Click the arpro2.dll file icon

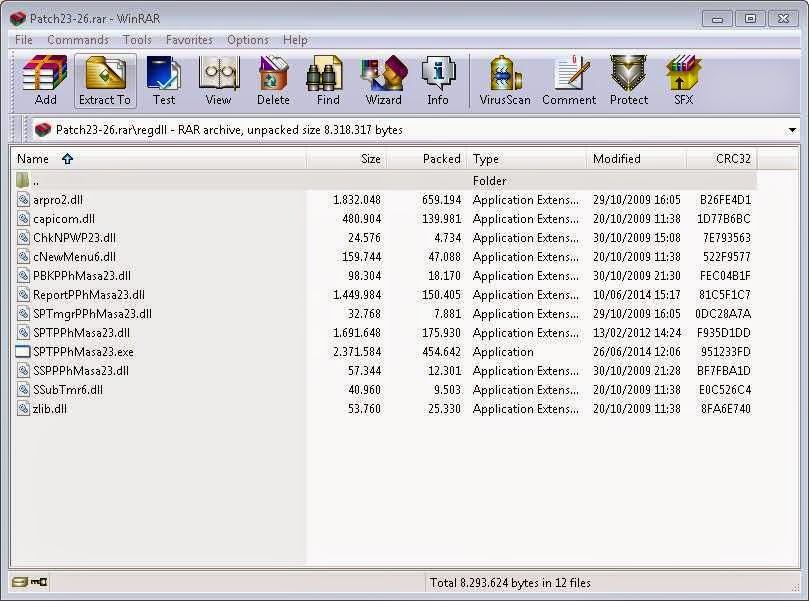(23, 200)
